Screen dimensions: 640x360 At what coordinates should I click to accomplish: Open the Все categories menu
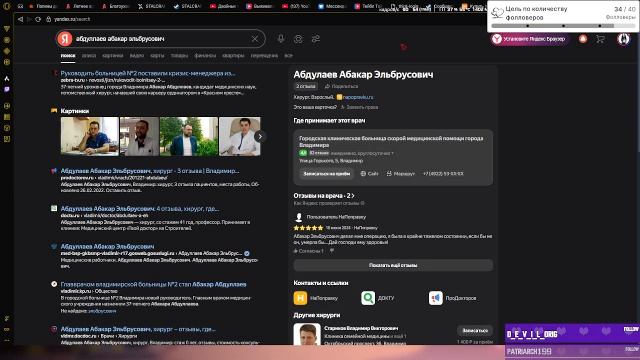point(289,56)
